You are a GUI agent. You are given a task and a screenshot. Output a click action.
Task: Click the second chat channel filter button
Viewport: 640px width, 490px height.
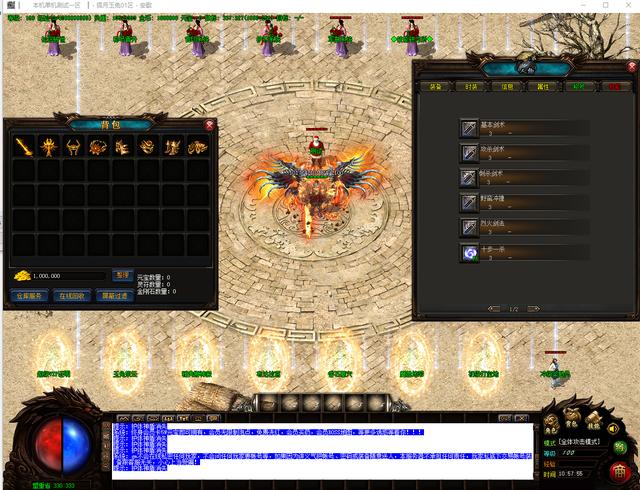click(138, 418)
